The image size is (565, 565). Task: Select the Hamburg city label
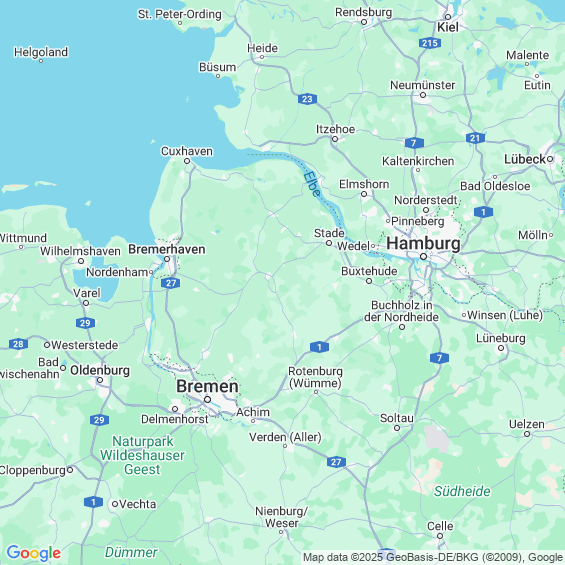coord(423,243)
